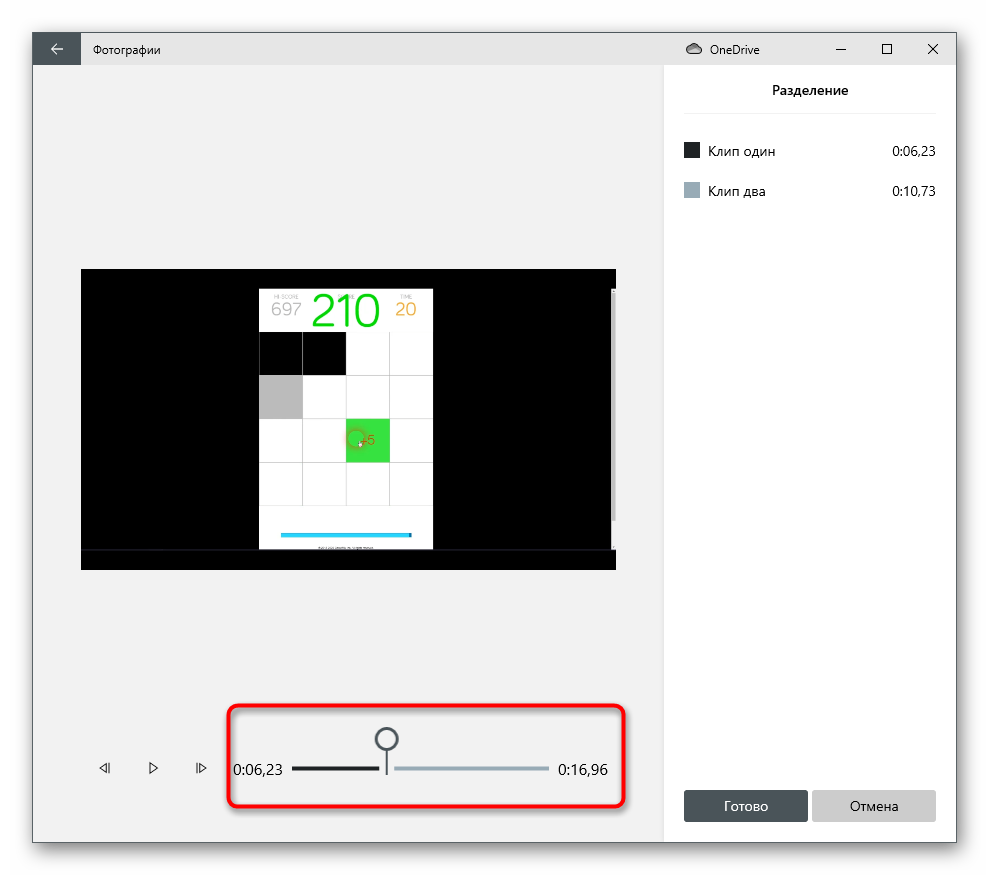Click the video preview frame

348,420
